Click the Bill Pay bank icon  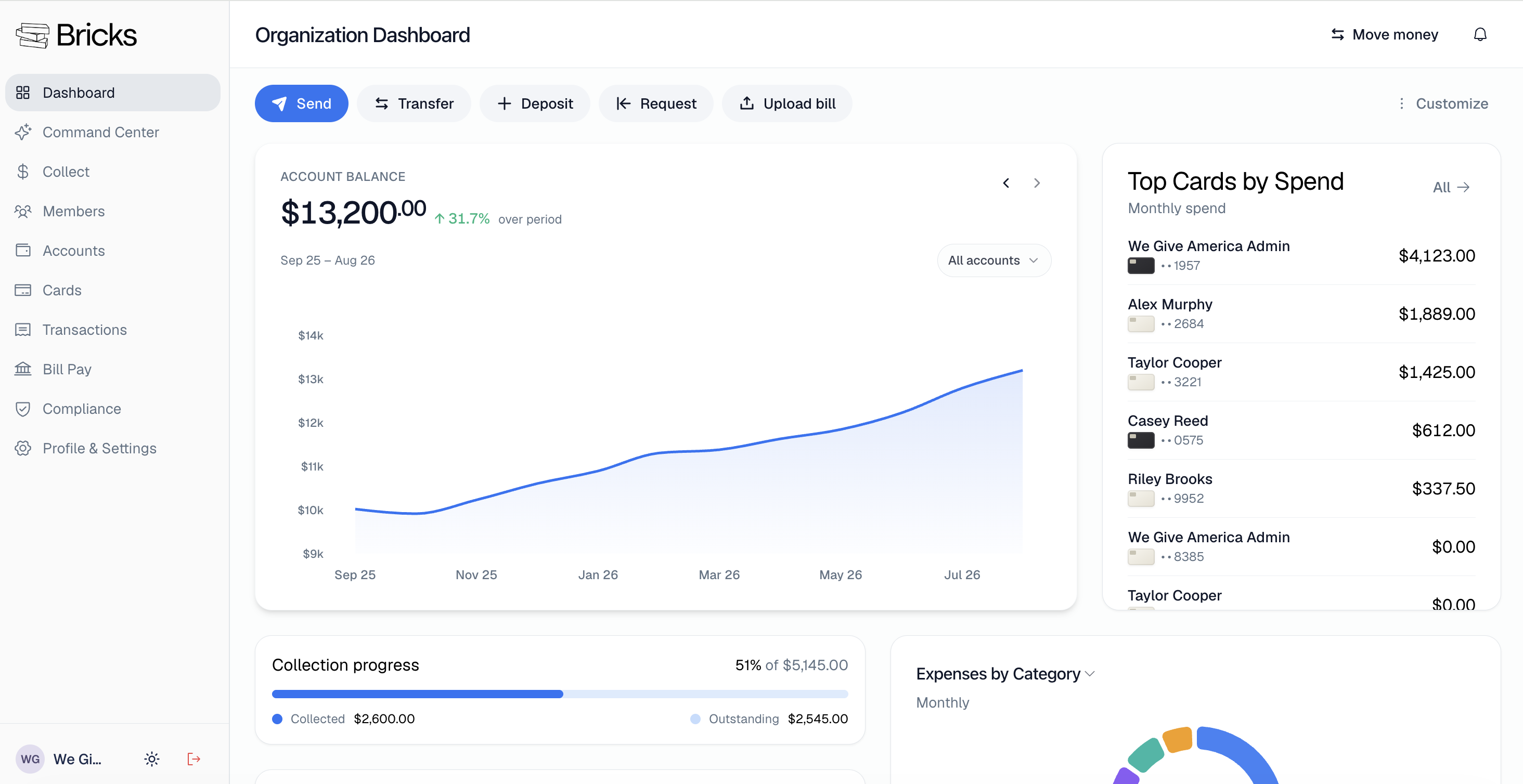(23, 369)
